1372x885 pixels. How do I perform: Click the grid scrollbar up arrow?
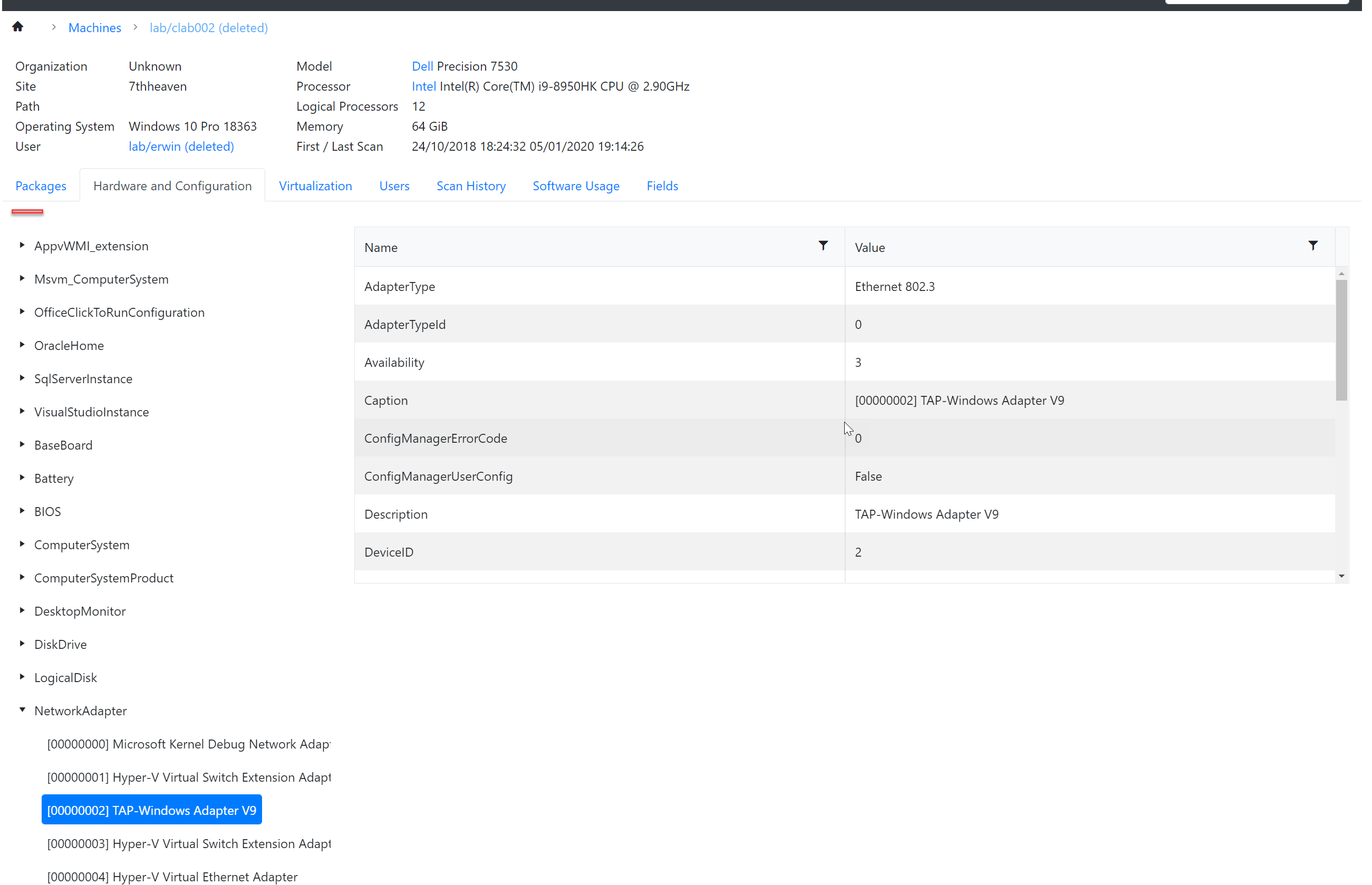(1341, 274)
